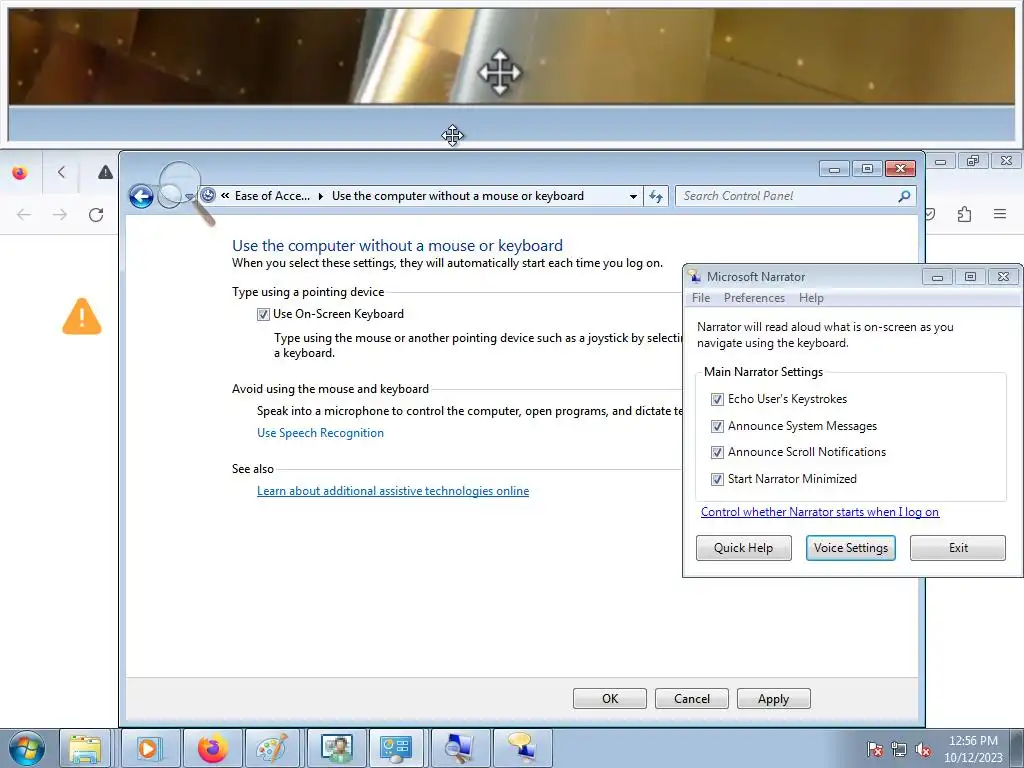Viewport: 1024px width, 768px height.
Task: Click breadcrumb arrow after Ease of Acce...
Action: pyautogui.click(x=321, y=196)
